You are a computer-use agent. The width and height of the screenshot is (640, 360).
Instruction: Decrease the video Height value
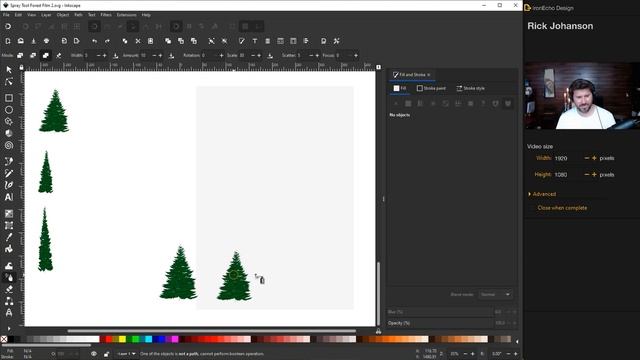(x=587, y=174)
